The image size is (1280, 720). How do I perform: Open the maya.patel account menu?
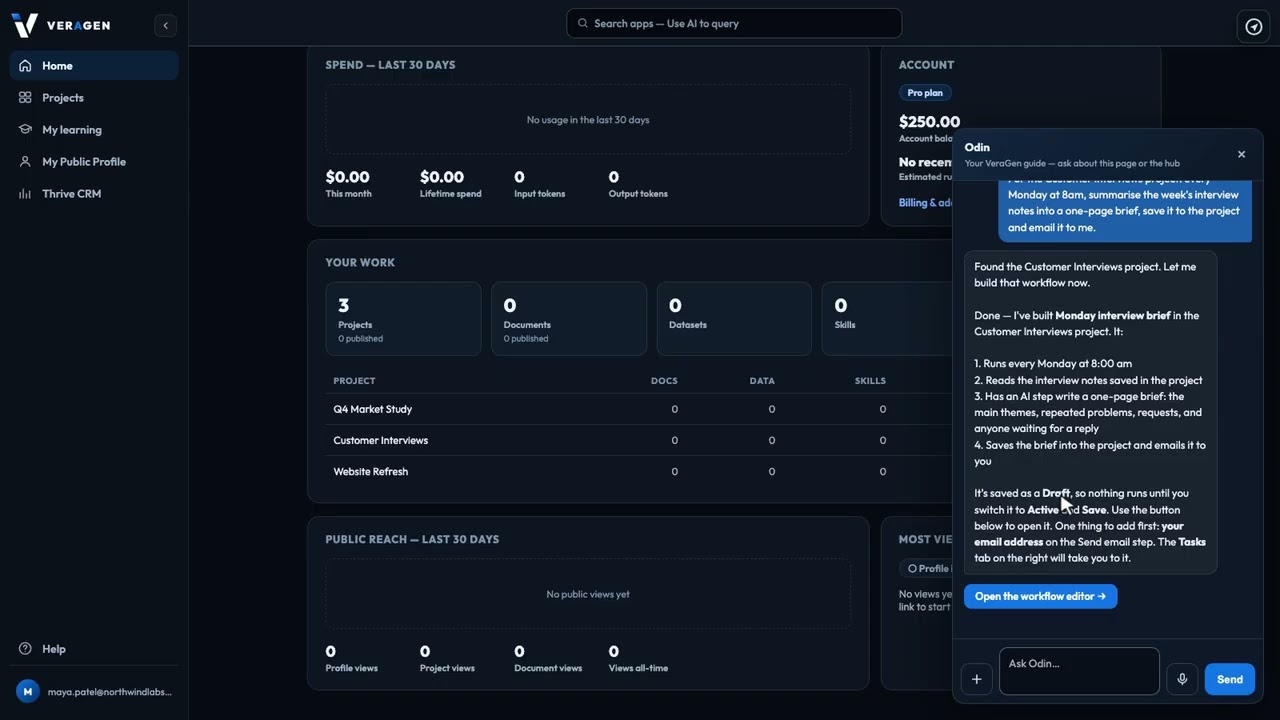(94, 692)
